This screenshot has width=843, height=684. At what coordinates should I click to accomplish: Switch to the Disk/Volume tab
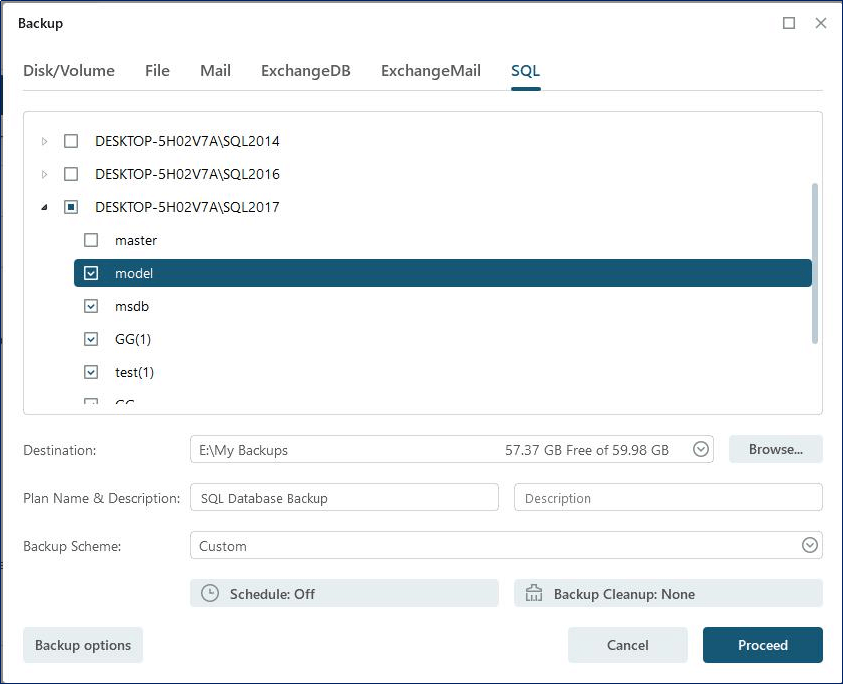pyautogui.click(x=69, y=71)
